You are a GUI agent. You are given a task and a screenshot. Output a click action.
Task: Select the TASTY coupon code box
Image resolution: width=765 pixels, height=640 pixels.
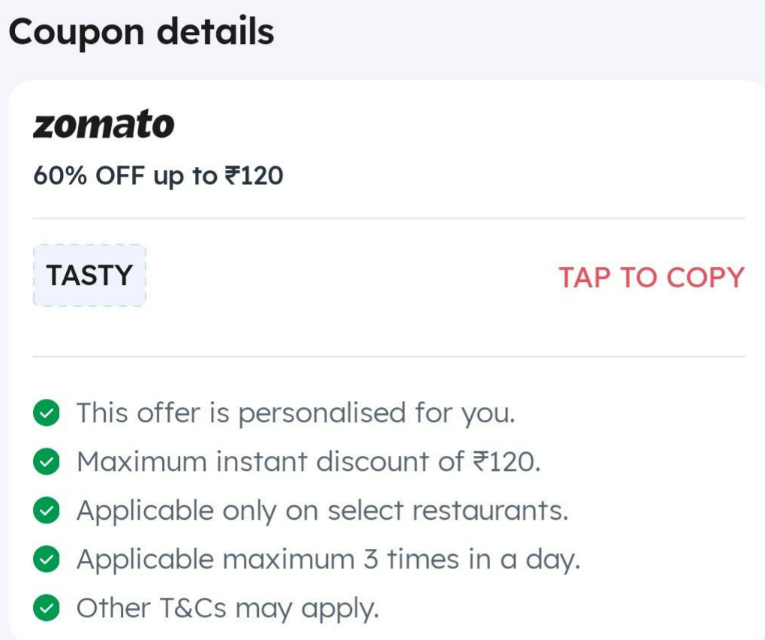click(x=90, y=276)
